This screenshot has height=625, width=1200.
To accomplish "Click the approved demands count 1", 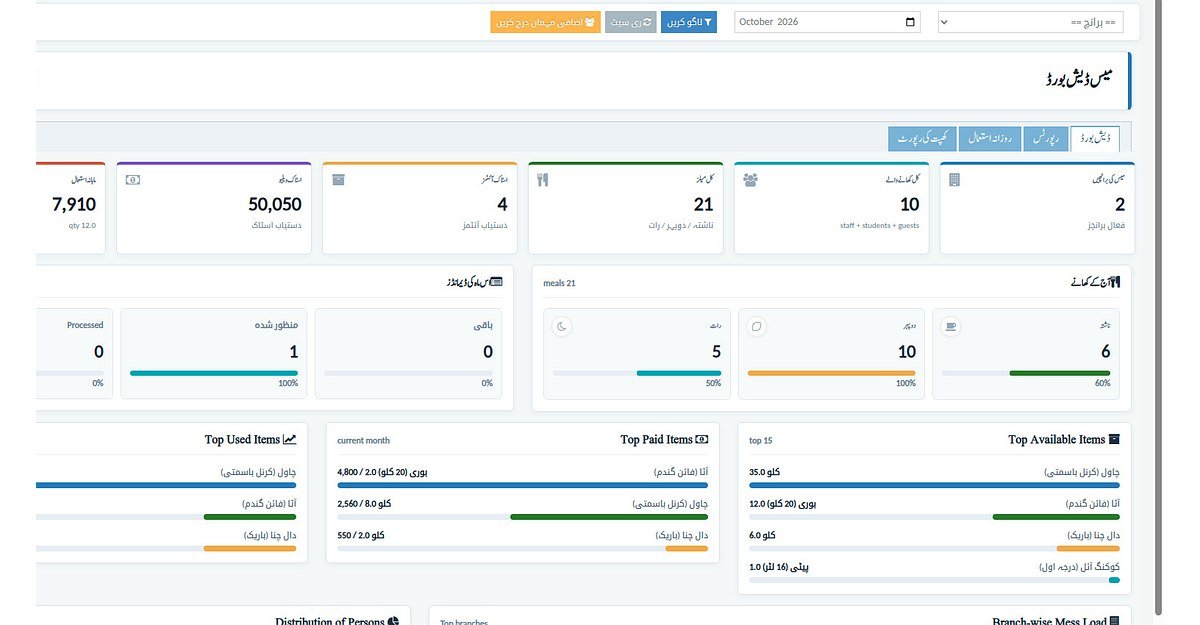I will pyautogui.click(x=294, y=352).
